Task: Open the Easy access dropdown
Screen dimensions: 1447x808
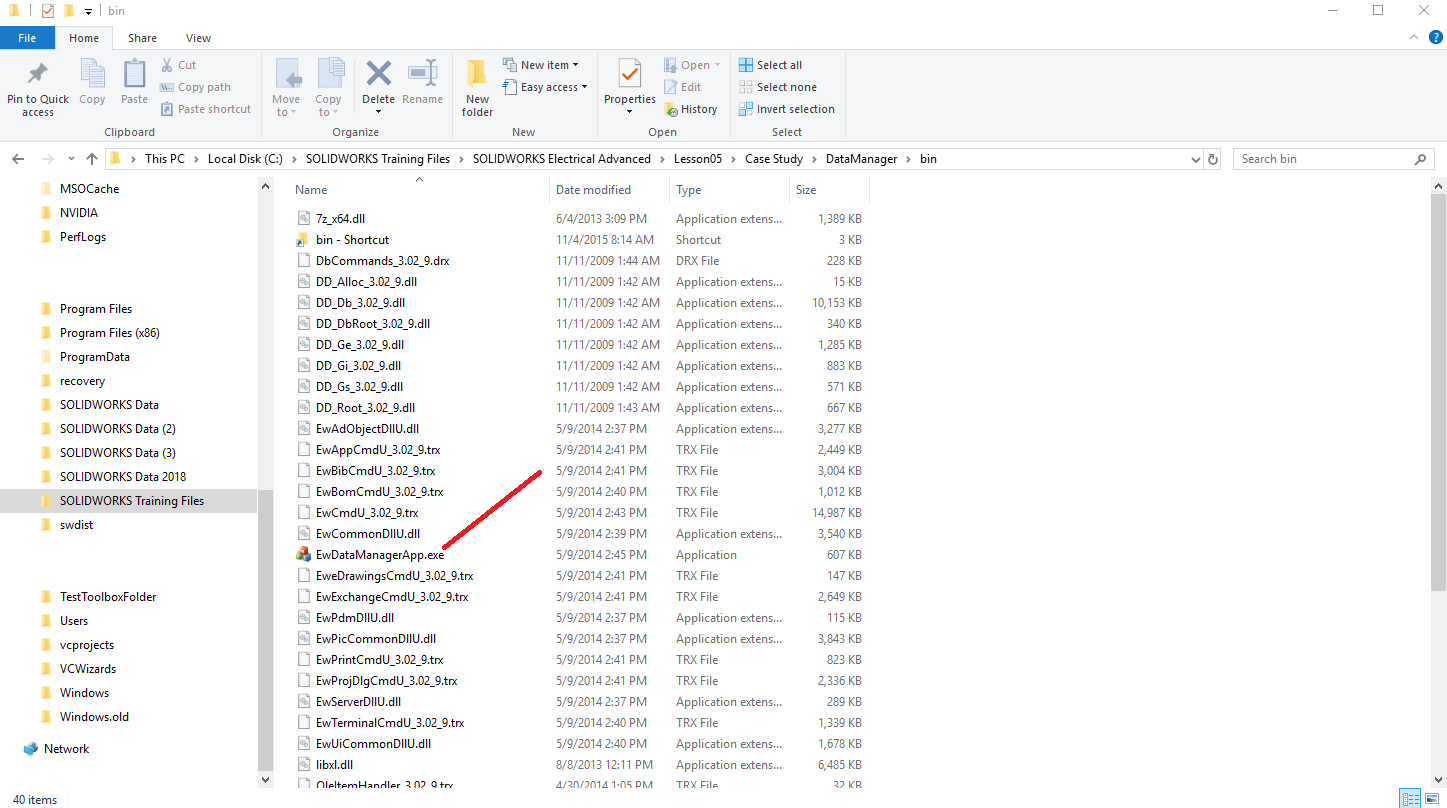Action: (544, 87)
